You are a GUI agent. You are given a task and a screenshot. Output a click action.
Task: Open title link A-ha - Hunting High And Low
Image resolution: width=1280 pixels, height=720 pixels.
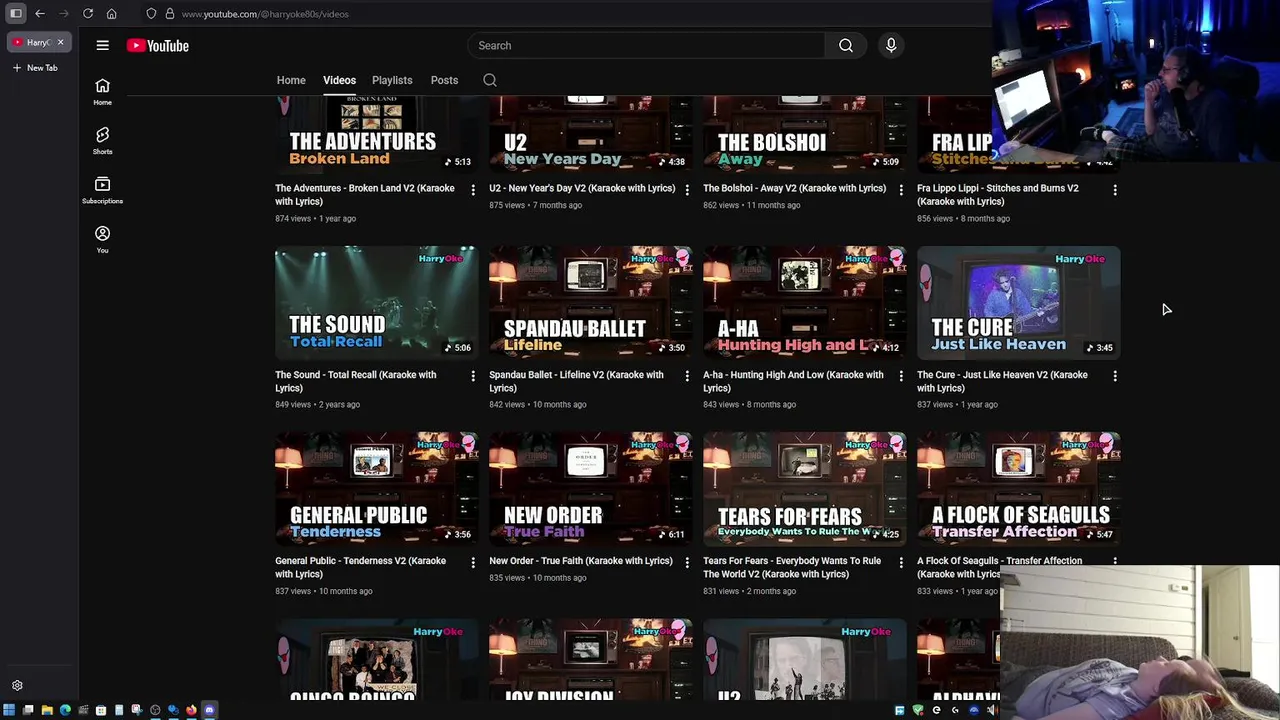[x=793, y=381]
